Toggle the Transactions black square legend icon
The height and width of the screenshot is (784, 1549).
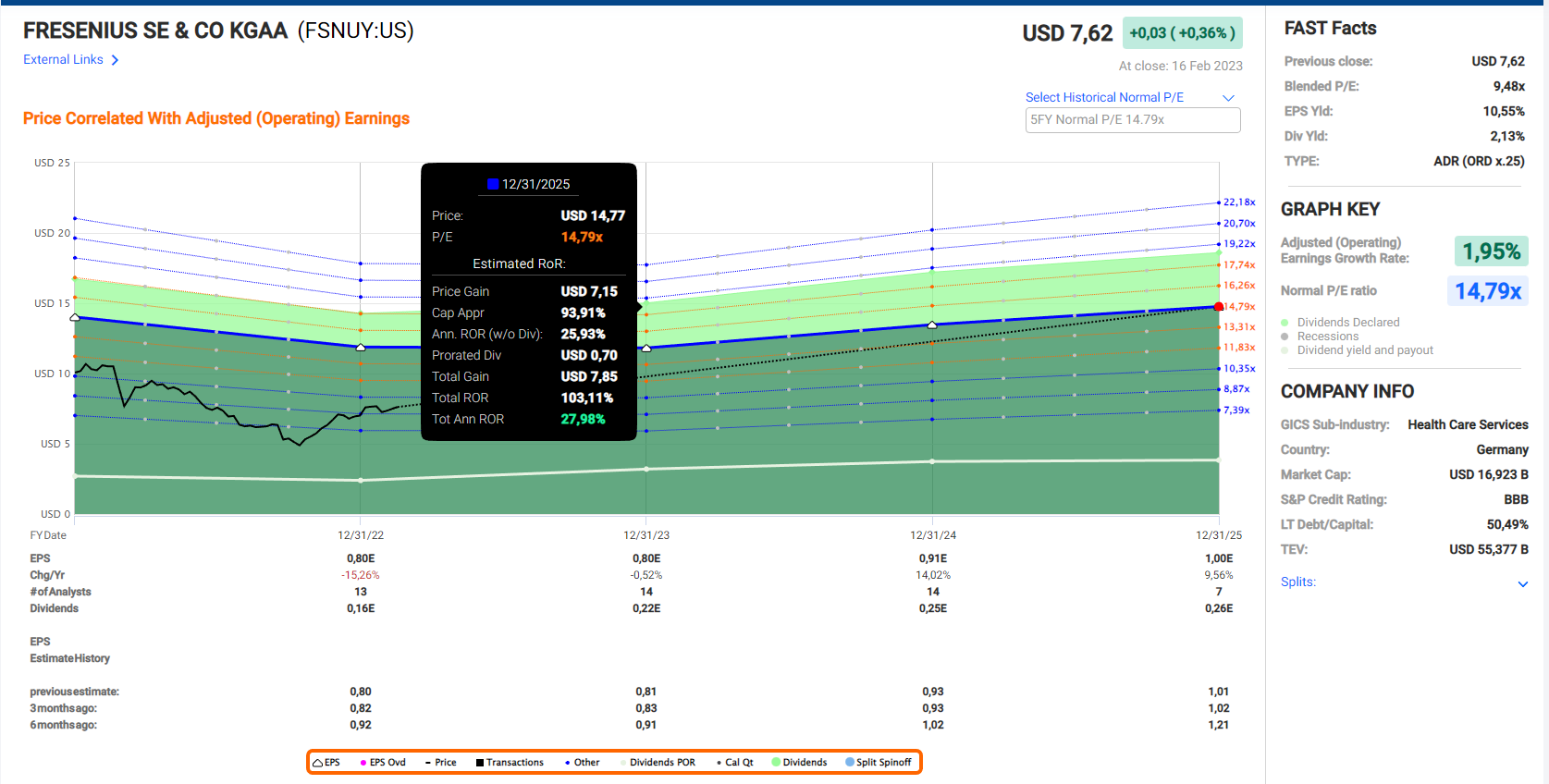(x=480, y=763)
